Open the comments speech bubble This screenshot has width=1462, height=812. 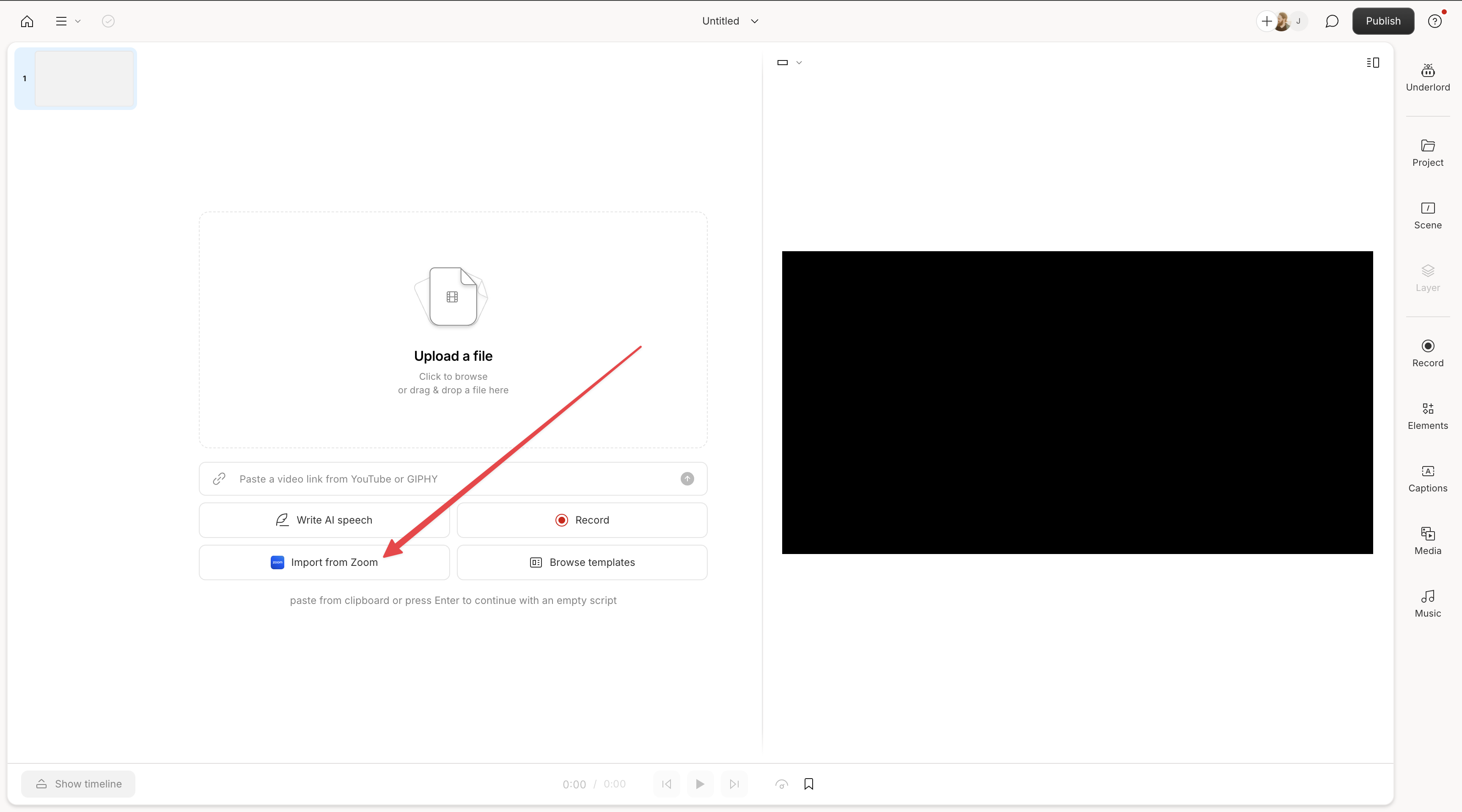click(x=1331, y=21)
